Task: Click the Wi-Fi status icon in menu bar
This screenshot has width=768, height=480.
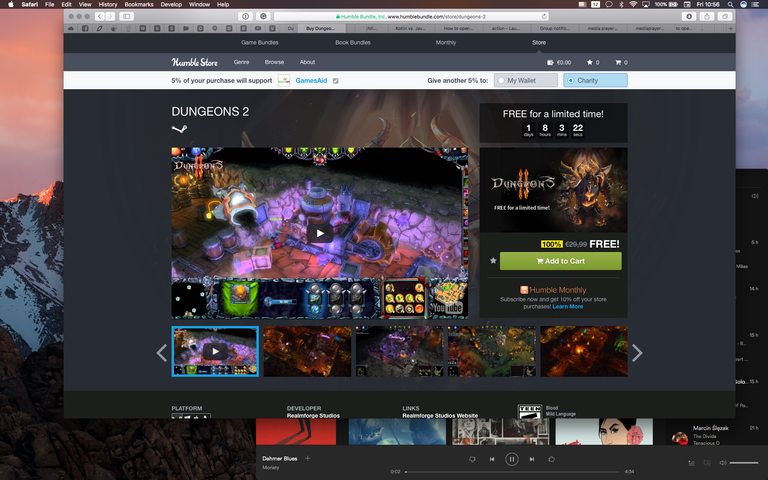Action: (633, 4)
